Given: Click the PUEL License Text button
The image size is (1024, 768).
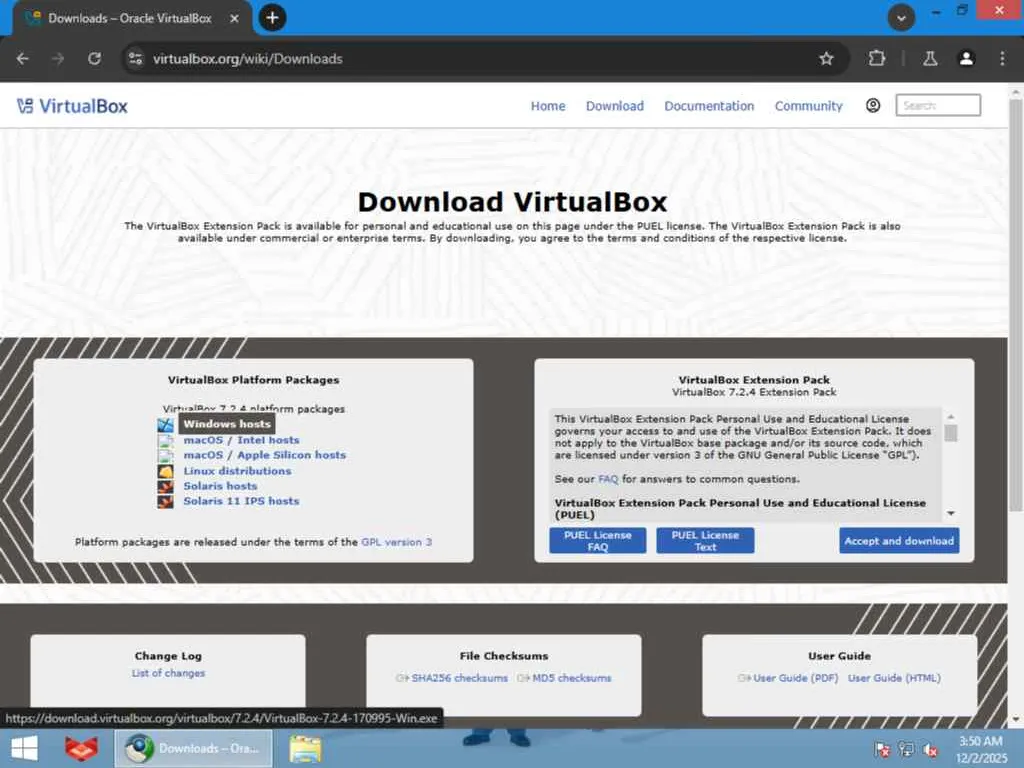Looking at the screenshot, I should 705,541.
